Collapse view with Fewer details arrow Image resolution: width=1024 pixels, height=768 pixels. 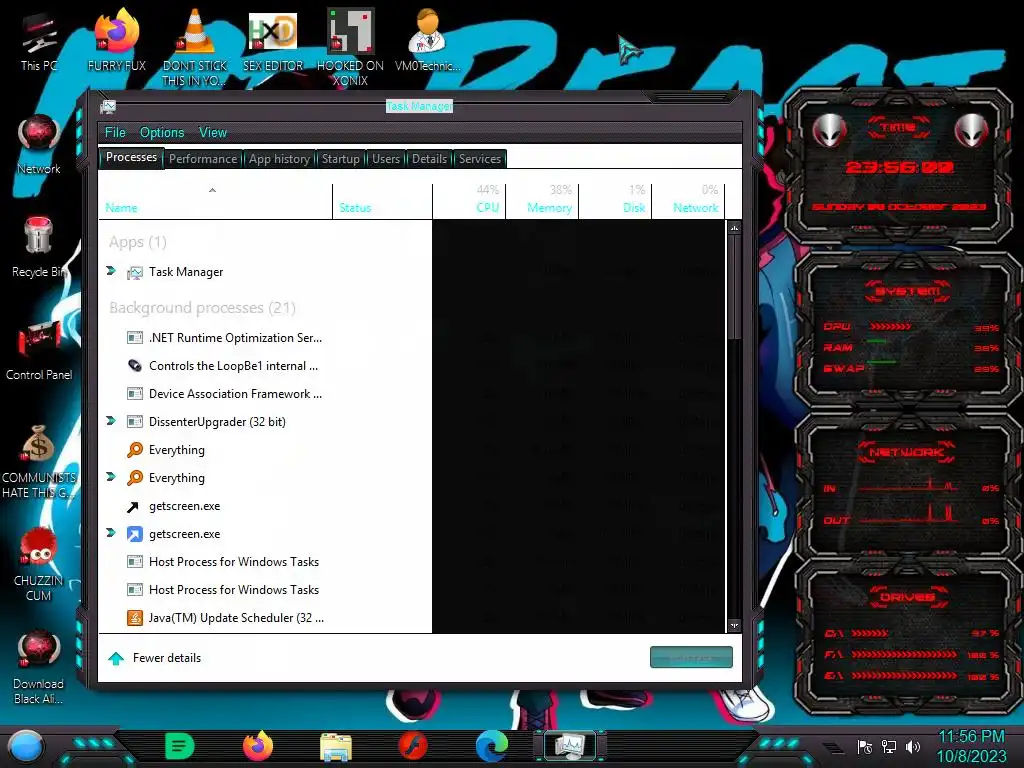116,658
